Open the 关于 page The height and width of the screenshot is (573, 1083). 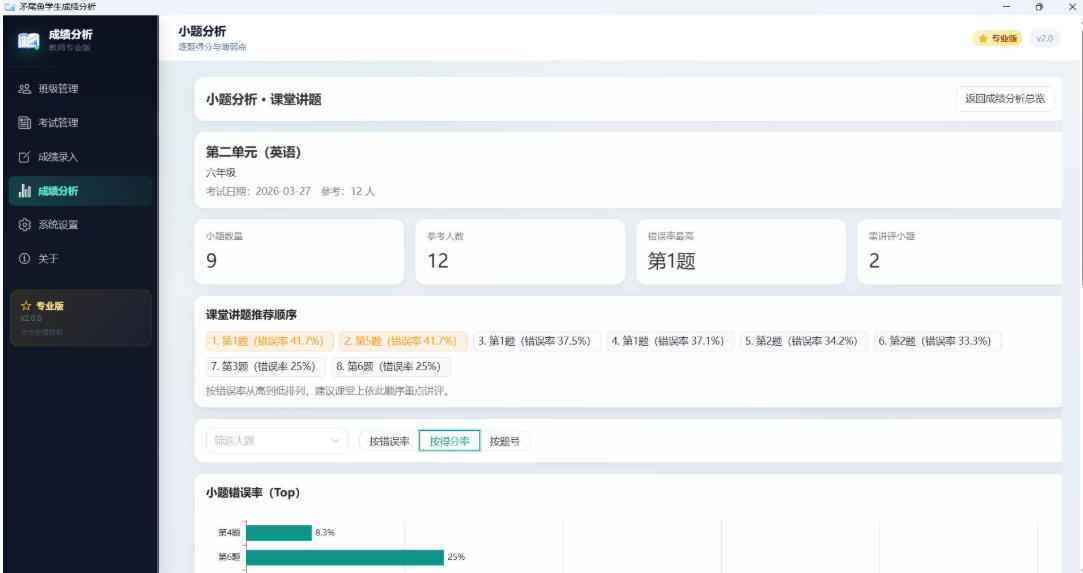(x=81, y=258)
